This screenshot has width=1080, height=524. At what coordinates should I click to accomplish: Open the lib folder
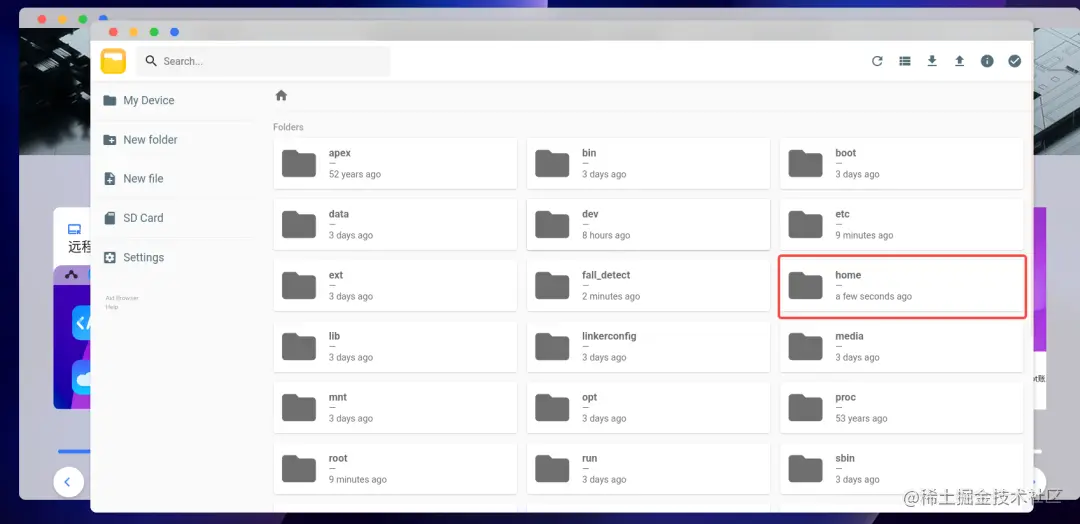coord(395,347)
